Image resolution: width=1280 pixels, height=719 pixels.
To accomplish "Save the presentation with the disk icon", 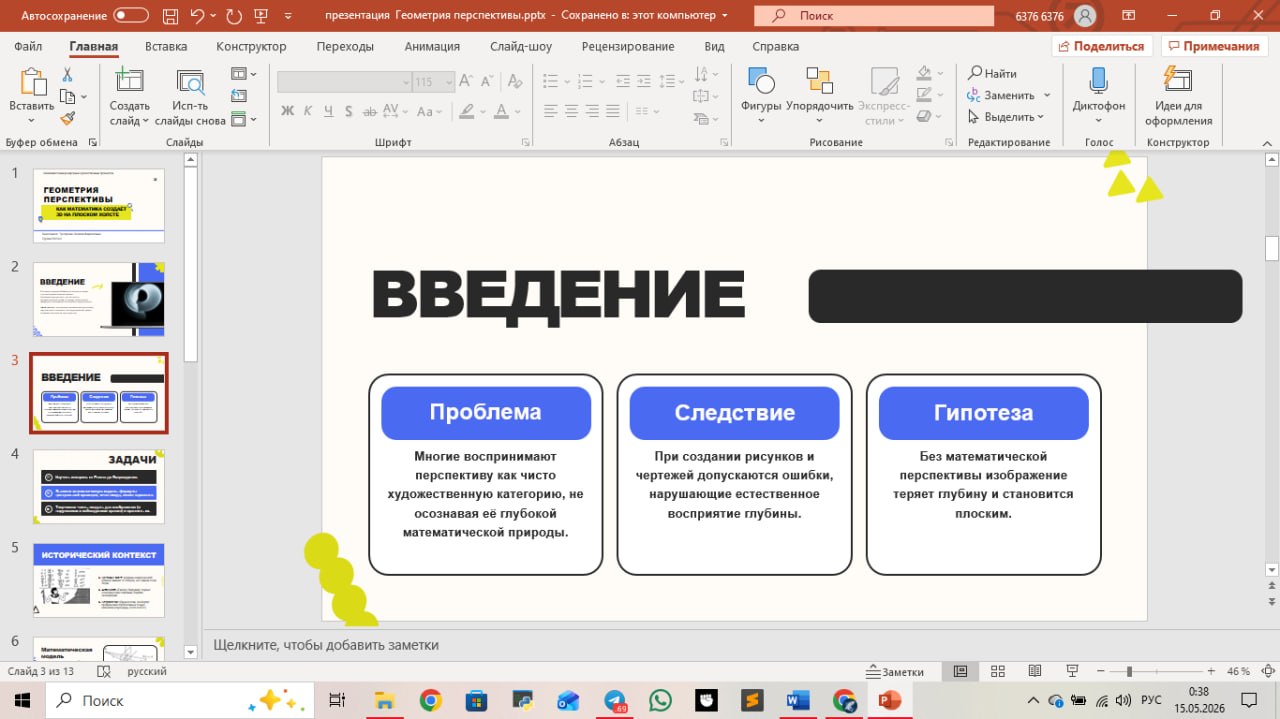I will [x=170, y=15].
